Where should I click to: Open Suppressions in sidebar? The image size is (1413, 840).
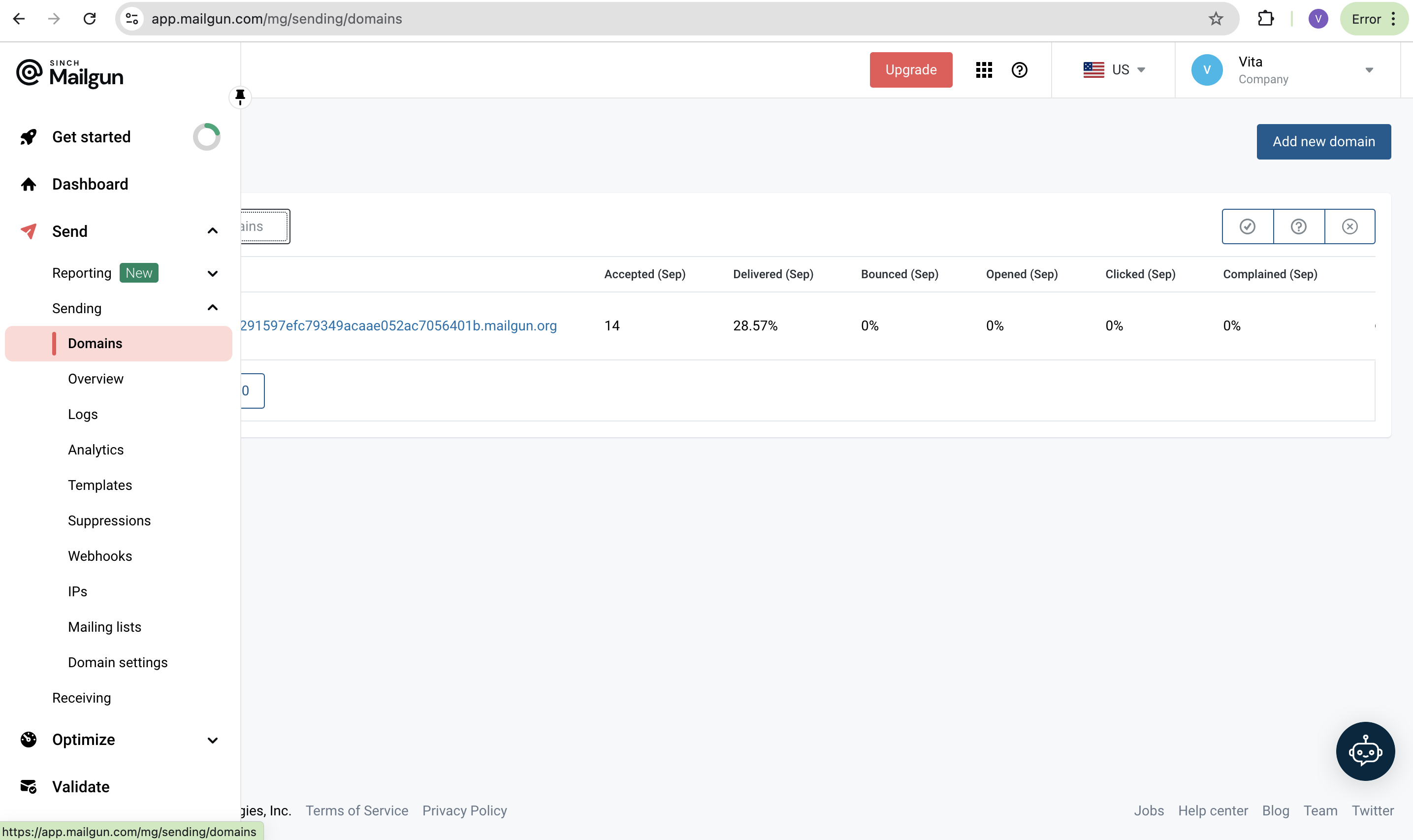click(109, 520)
